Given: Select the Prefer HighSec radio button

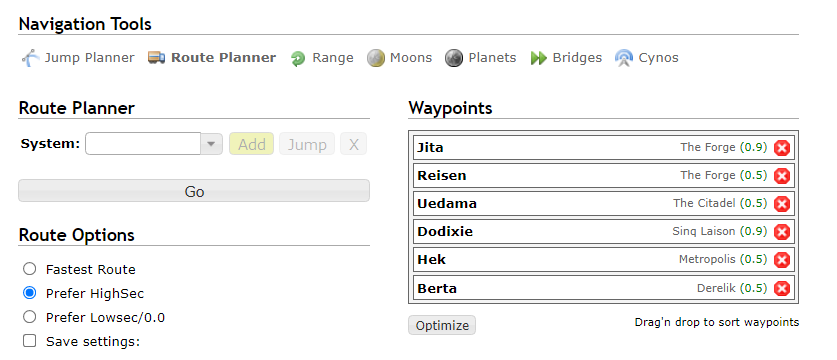Looking at the screenshot, I should click(29, 293).
